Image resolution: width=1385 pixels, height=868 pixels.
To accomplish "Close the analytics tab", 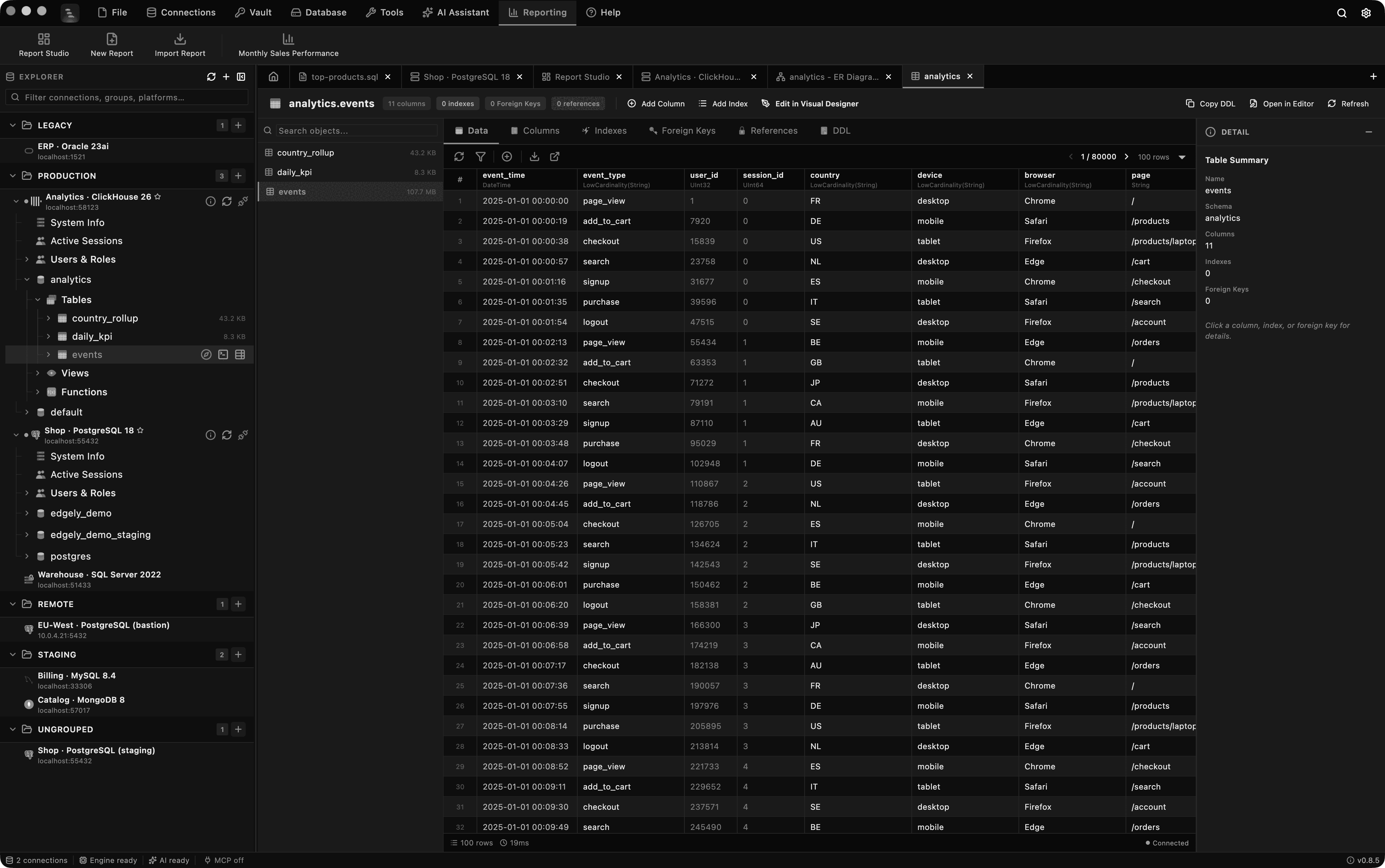I will click(970, 76).
